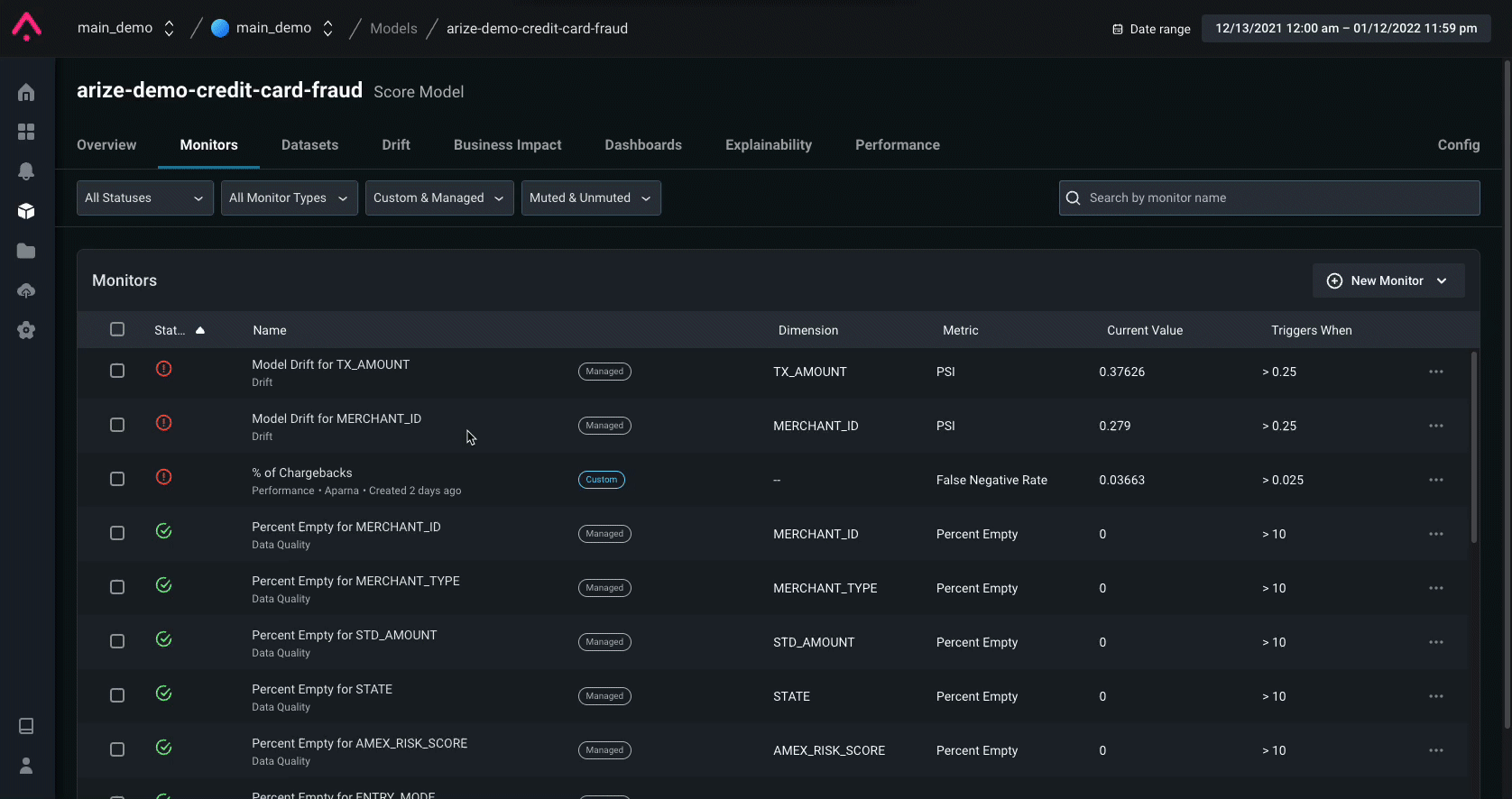Toggle the select-all monitors checkbox
The height and width of the screenshot is (799, 1512).
(117, 329)
